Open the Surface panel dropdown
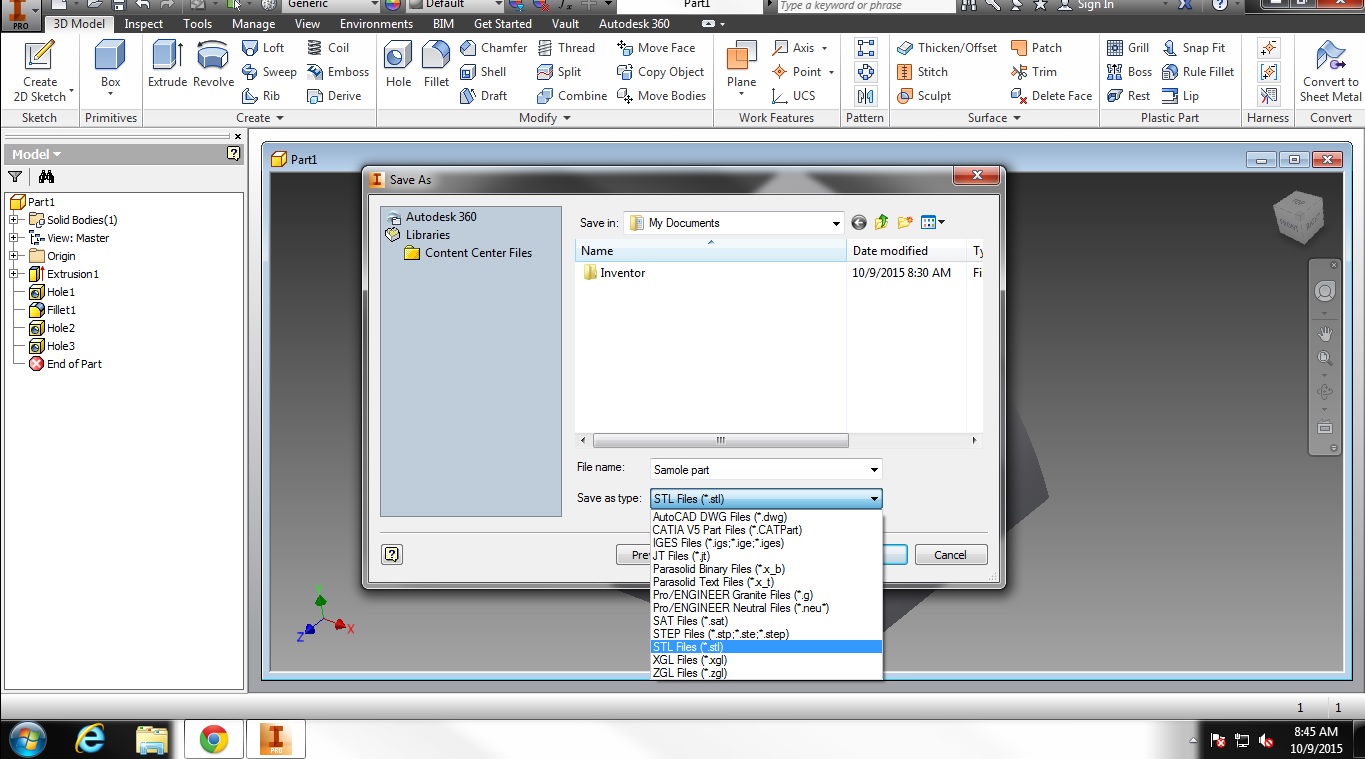1365x759 pixels. (x=994, y=118)
